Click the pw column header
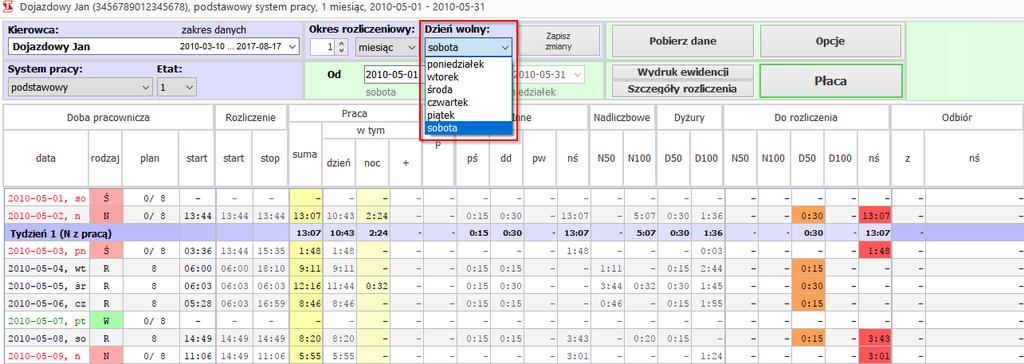 (x=539, y=158)
